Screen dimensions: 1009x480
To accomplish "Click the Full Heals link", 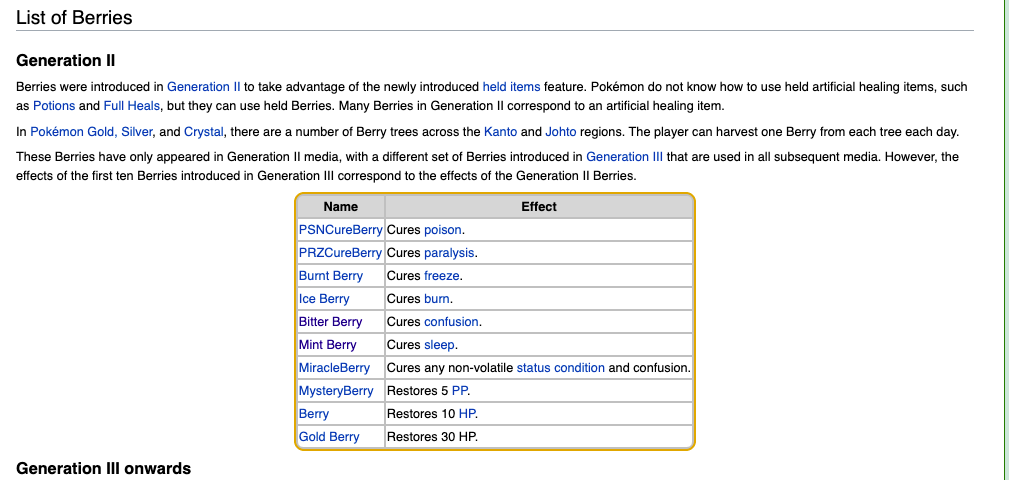I will tap(131, 106).
